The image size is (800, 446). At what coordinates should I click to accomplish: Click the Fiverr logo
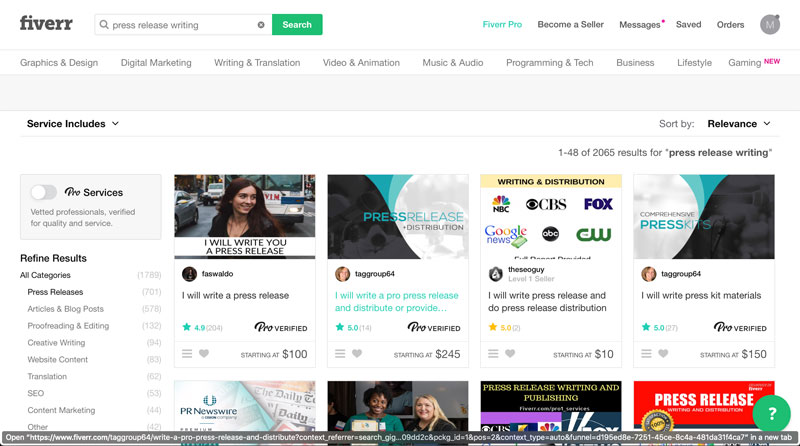point(46,23)
